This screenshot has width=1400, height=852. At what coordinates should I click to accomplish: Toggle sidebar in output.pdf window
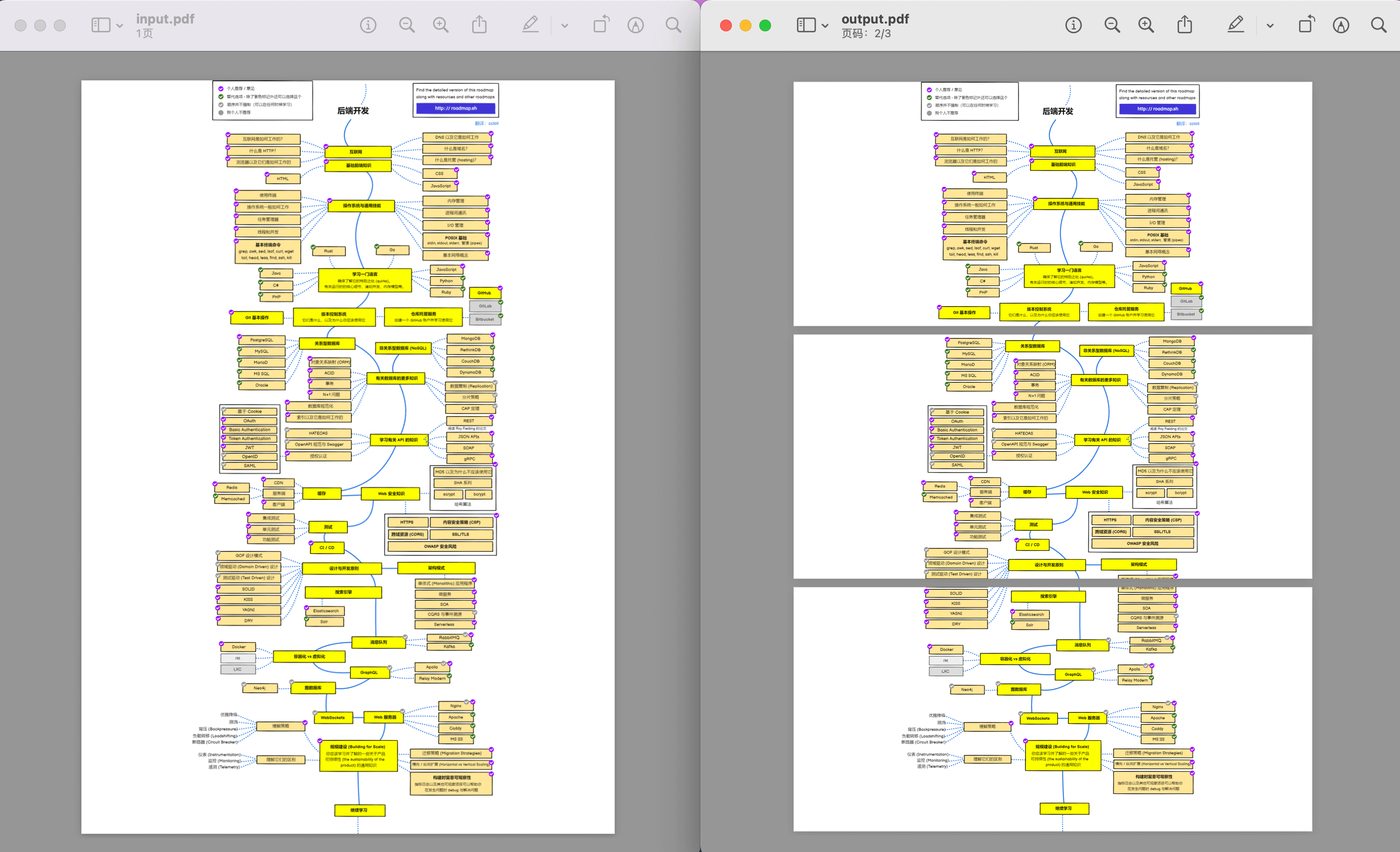pyautogui.click(x=806, y=25)
